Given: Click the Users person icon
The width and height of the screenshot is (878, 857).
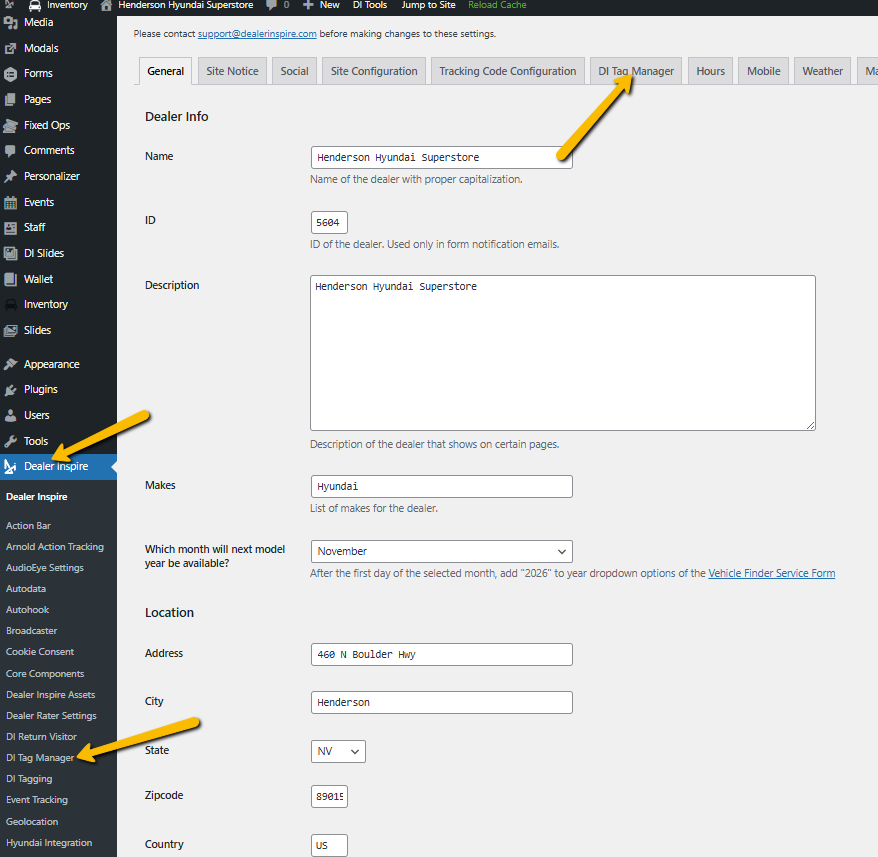Looking at the screenshot, I should 11,415.
